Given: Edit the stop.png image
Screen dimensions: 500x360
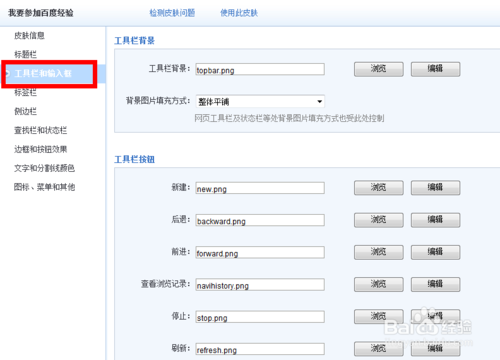Looking at the screenshot, I should tap(435, 316).
